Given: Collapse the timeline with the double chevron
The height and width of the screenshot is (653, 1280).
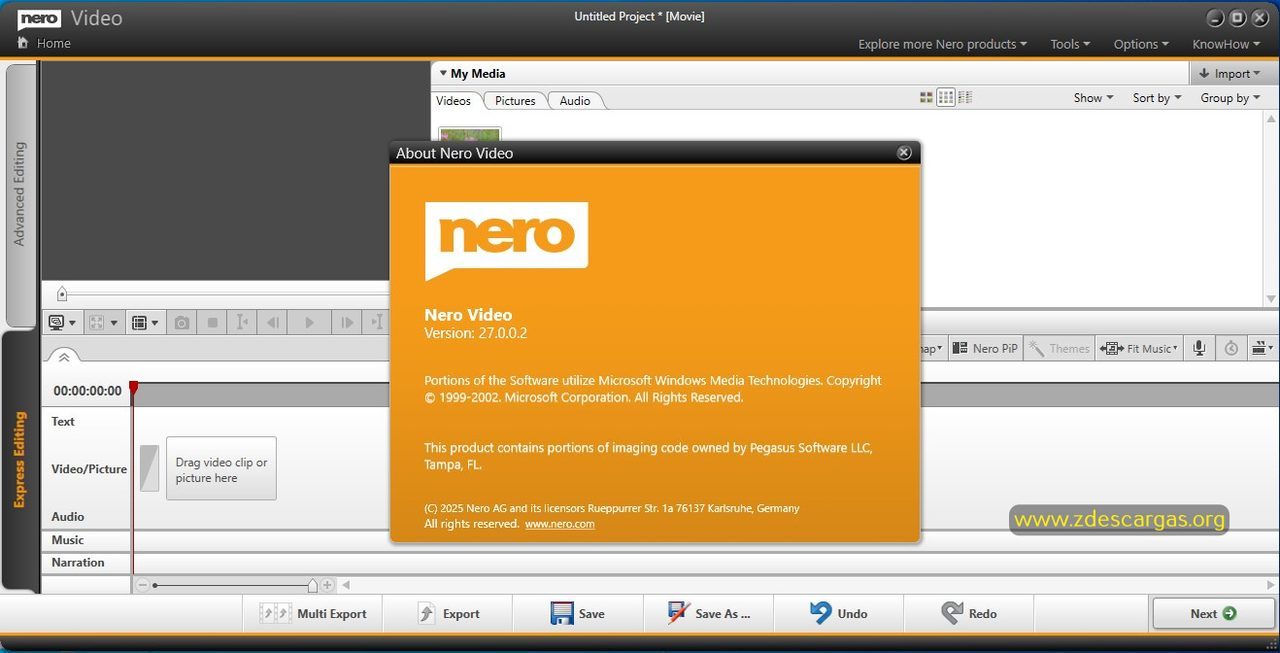Looking at the screenshot, I should pos(62,357).
